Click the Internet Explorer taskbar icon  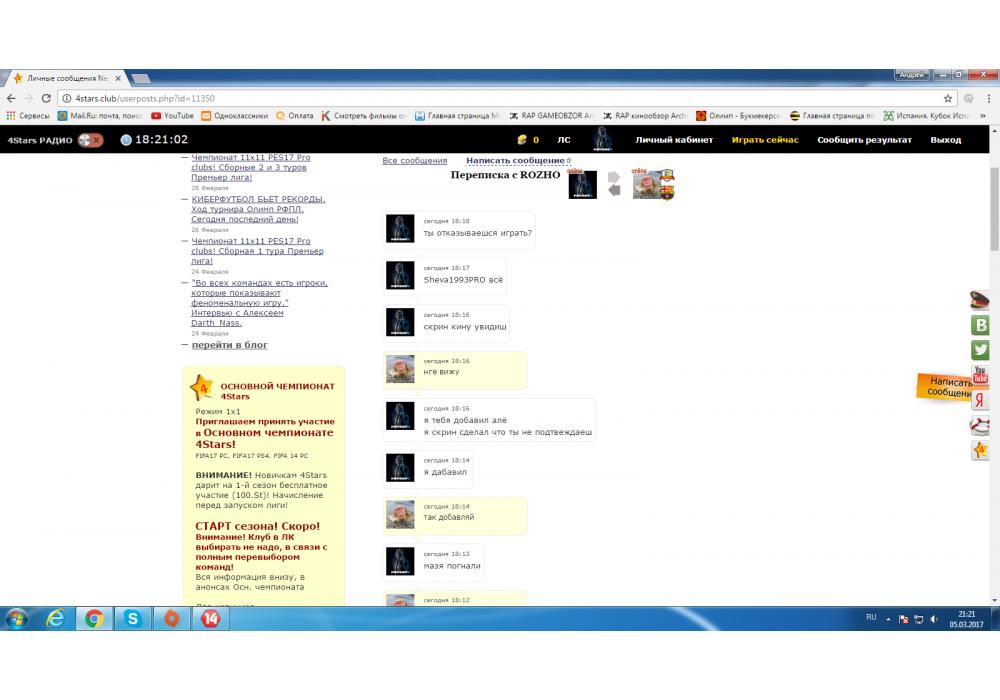tap(55, 619)
